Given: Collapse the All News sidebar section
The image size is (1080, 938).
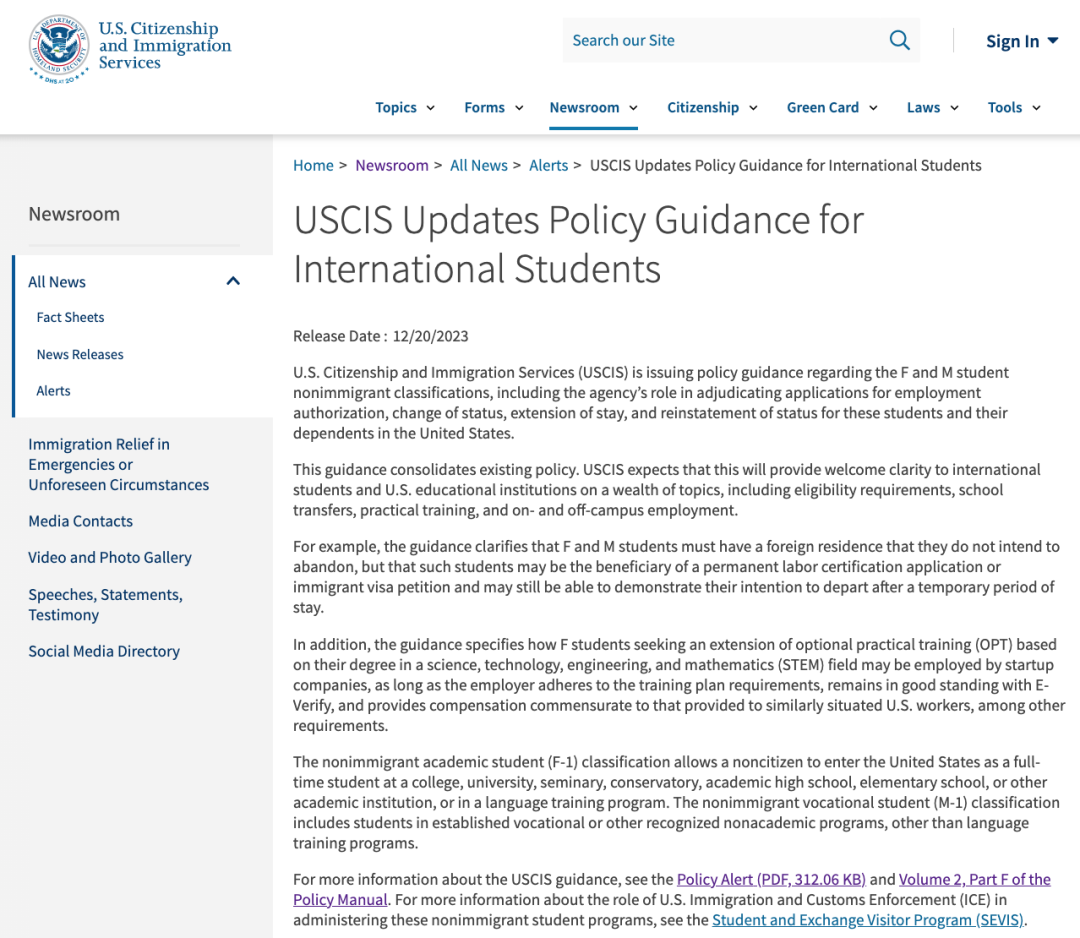Looking at the screenshot, I should click(x=233, y=281).
